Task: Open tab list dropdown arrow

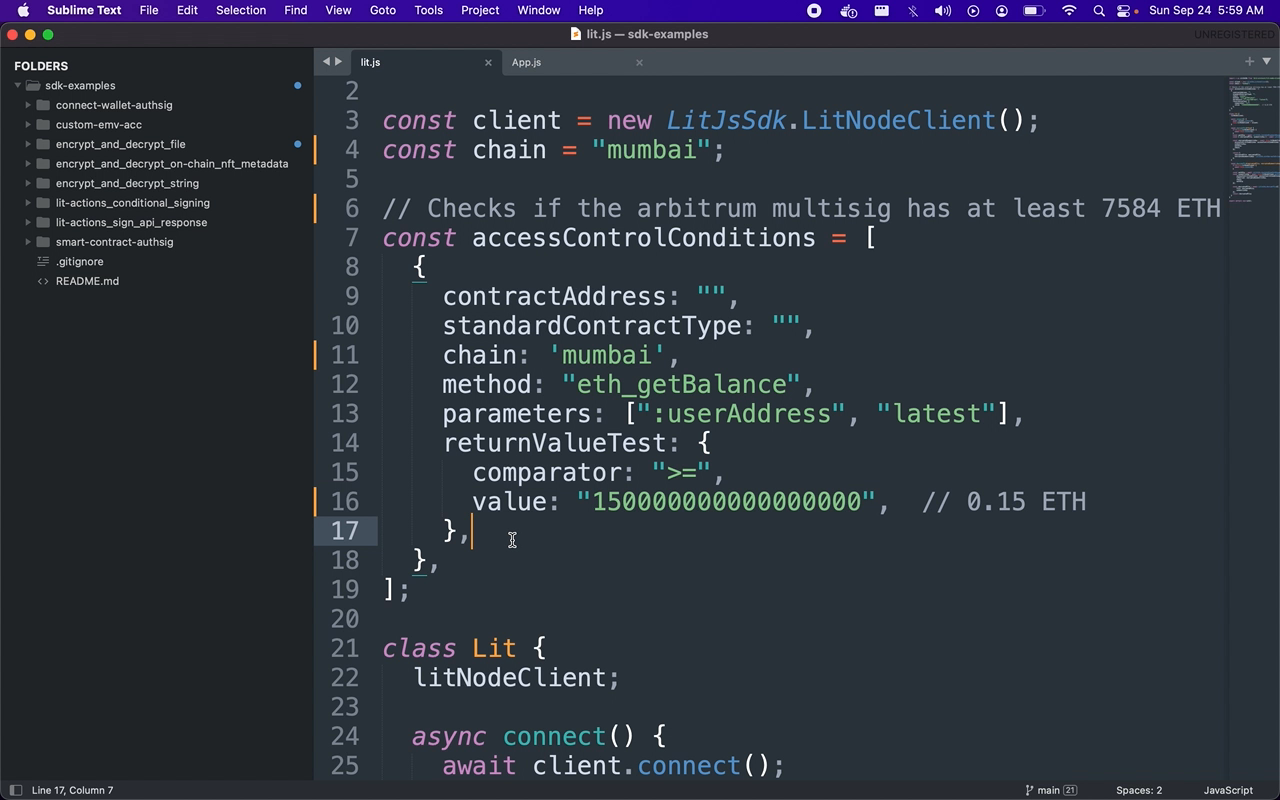Action: pyautogui.click(x=1267, y=62)
